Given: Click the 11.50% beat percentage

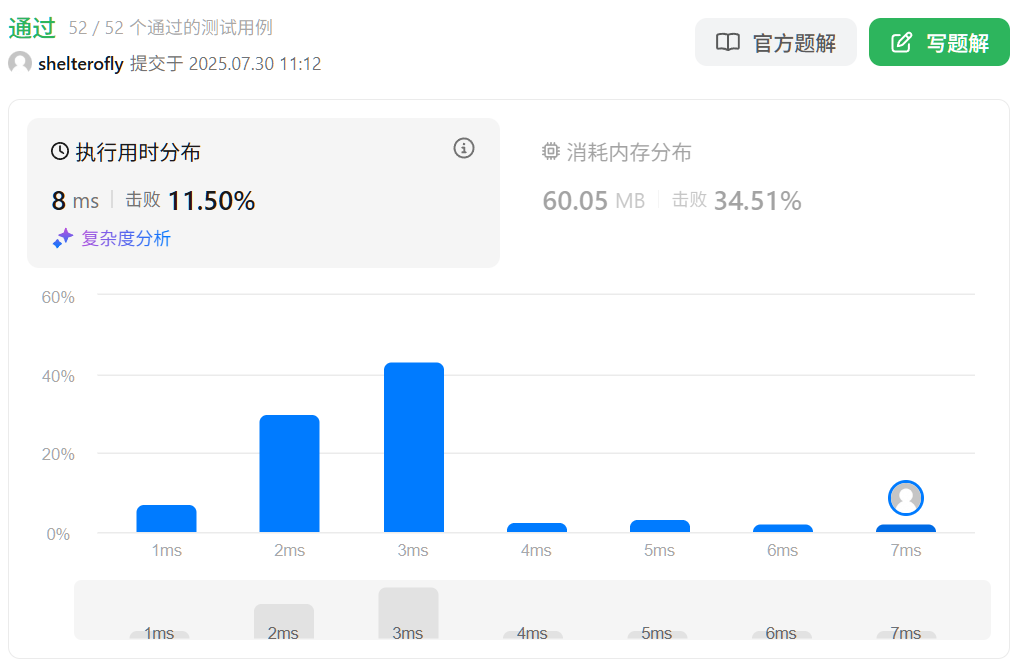Looking at the screenshot, I should coord(212,201).
